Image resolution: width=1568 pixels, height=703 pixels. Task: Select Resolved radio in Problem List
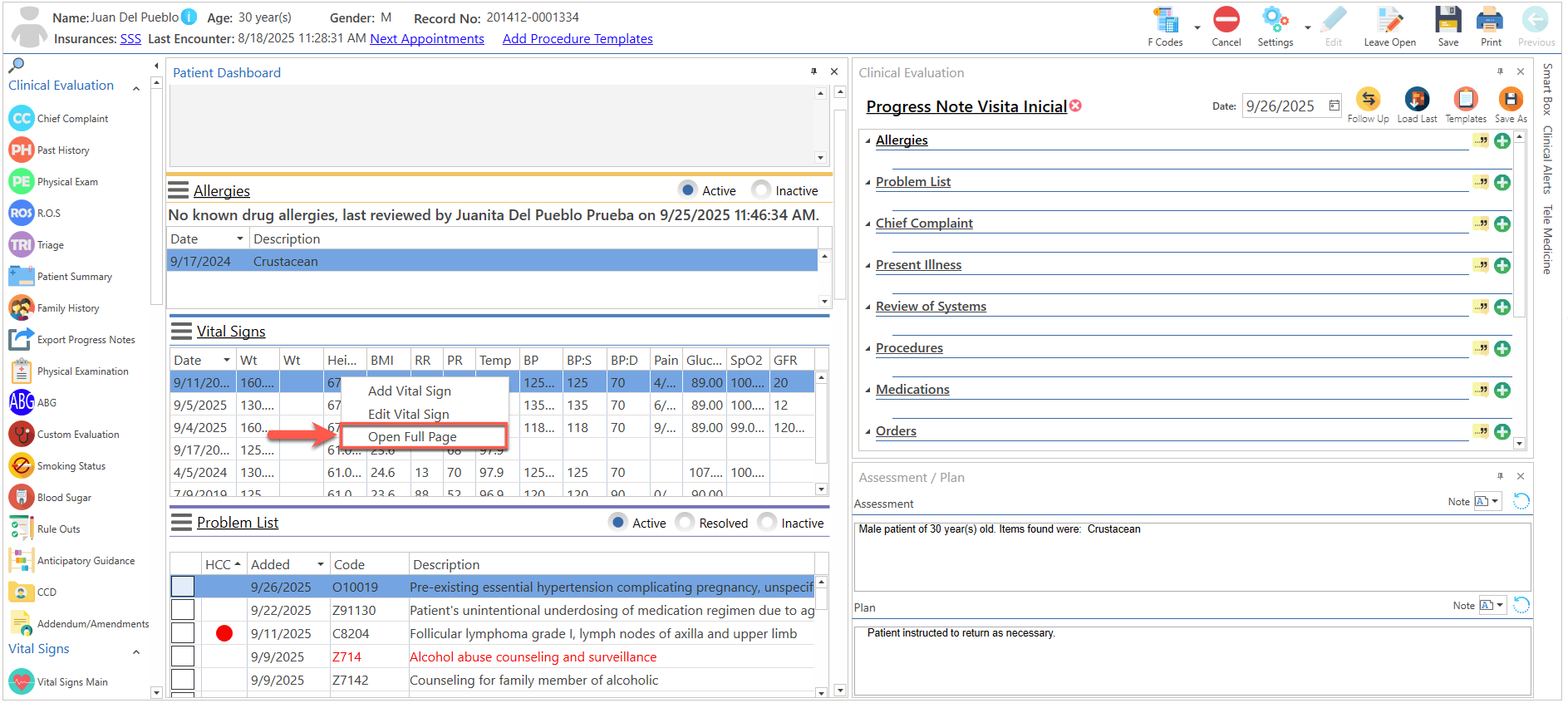(x=685, y=522)
